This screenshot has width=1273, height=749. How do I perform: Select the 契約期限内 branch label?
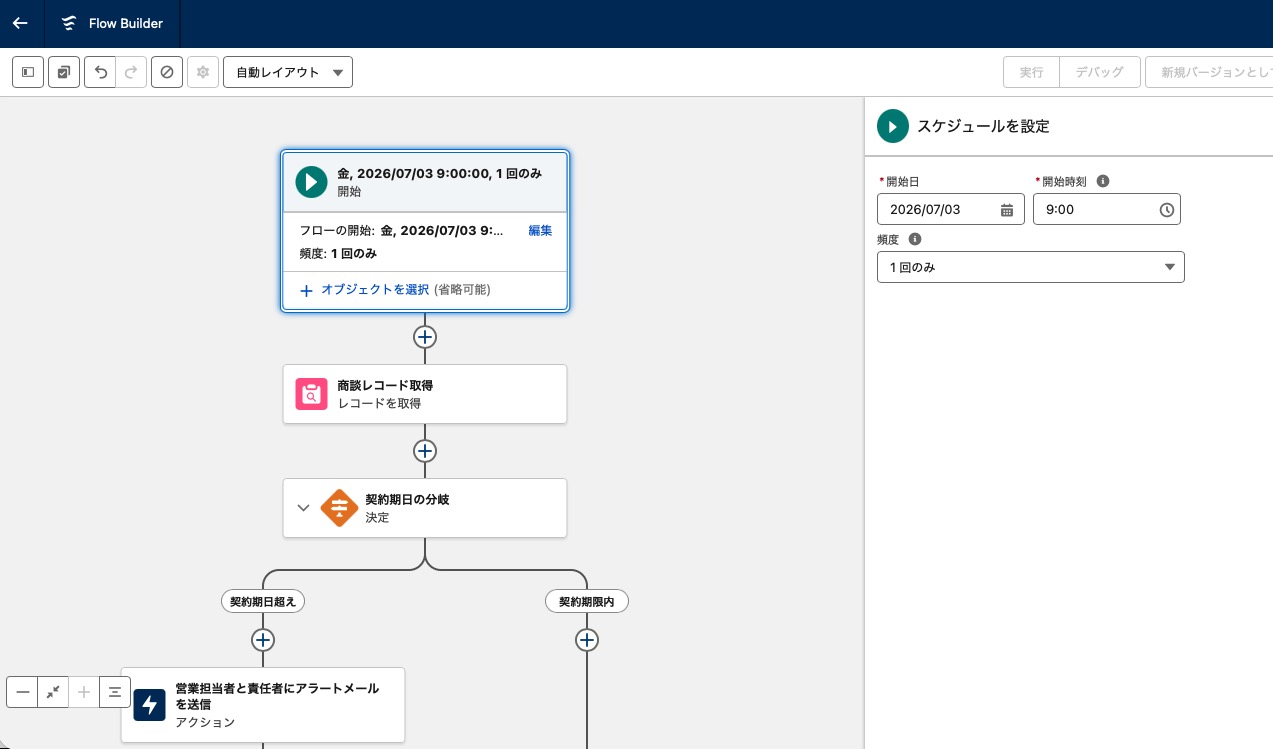(587, 601)
